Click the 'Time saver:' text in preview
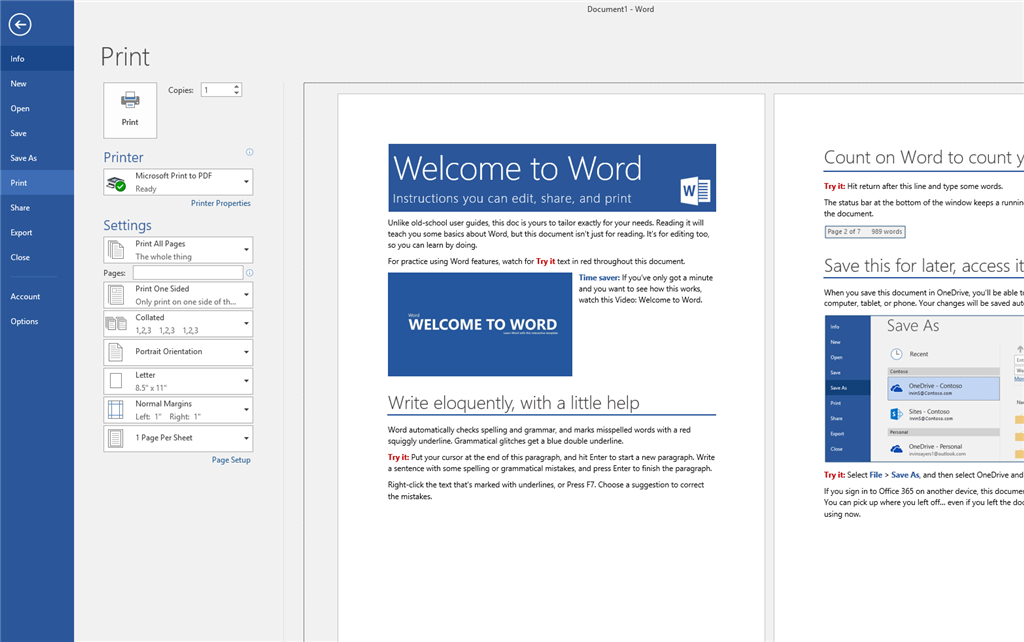 pyautogui.click(x=599, y=278)
